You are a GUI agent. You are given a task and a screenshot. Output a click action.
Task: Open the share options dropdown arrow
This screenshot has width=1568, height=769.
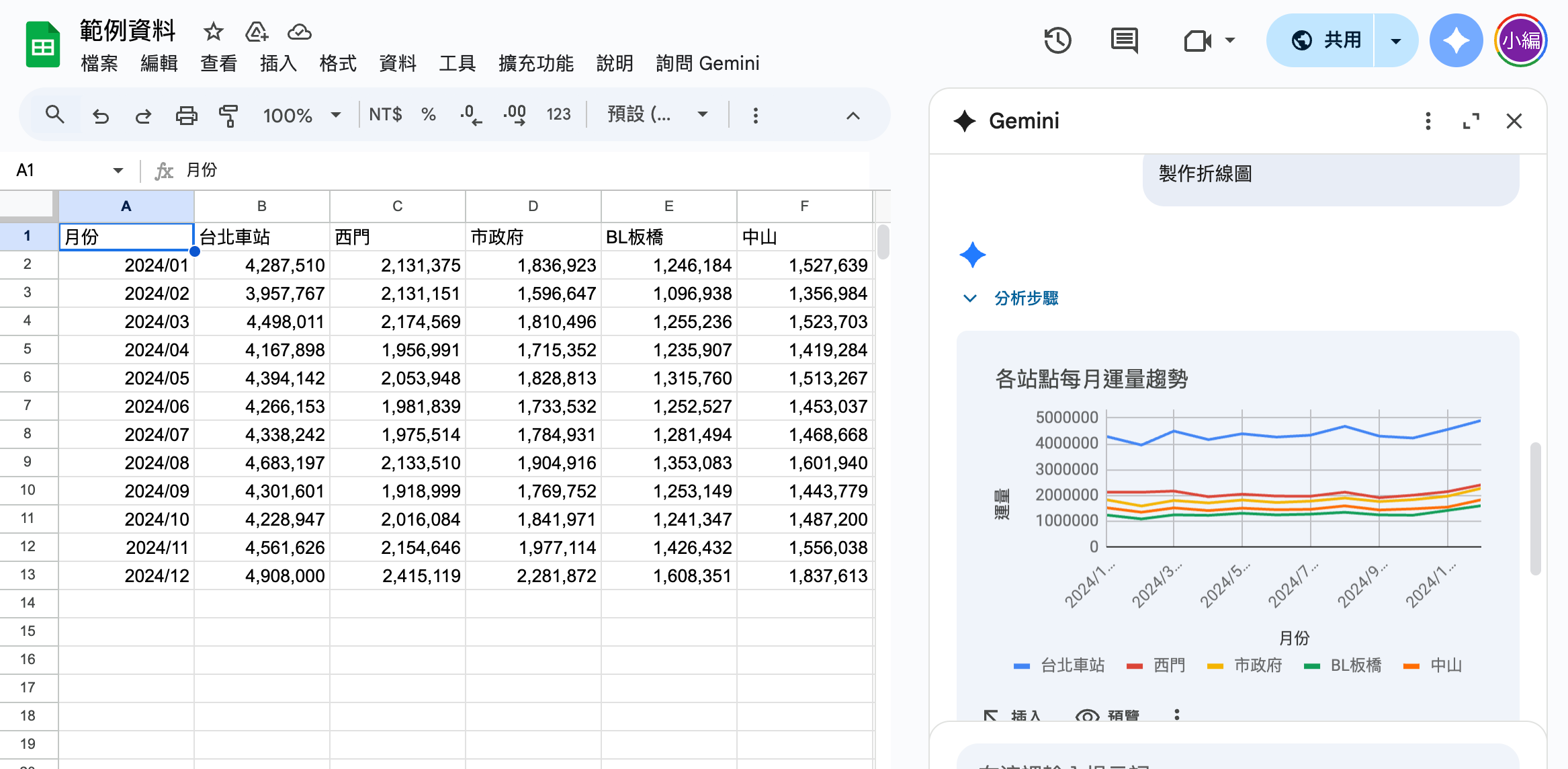pyautogui.click(x=1395, y=40)
